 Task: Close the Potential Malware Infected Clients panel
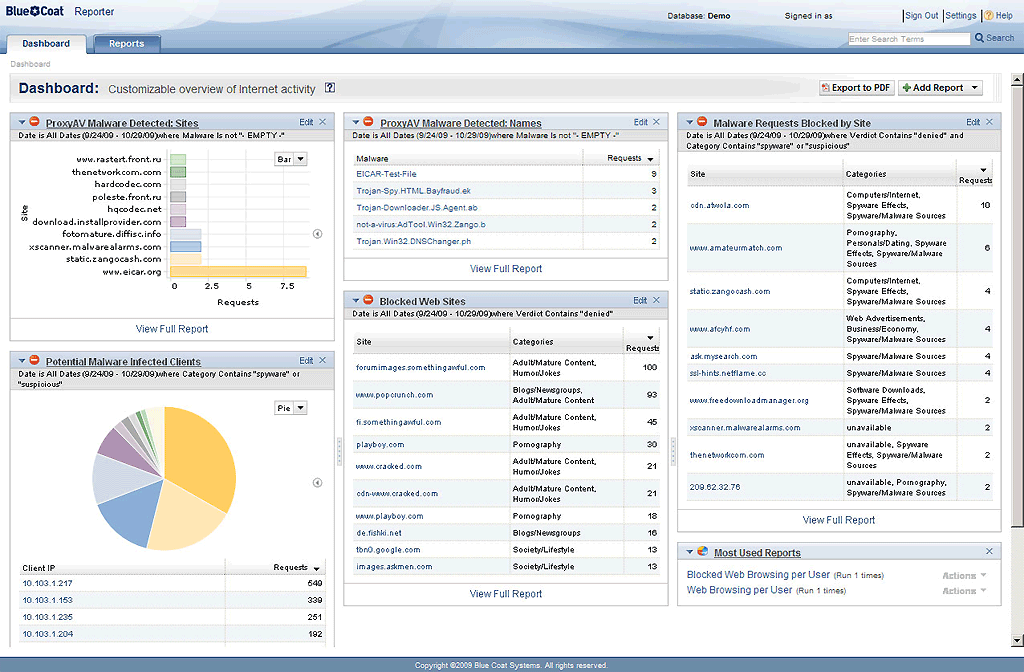(323, 360)
